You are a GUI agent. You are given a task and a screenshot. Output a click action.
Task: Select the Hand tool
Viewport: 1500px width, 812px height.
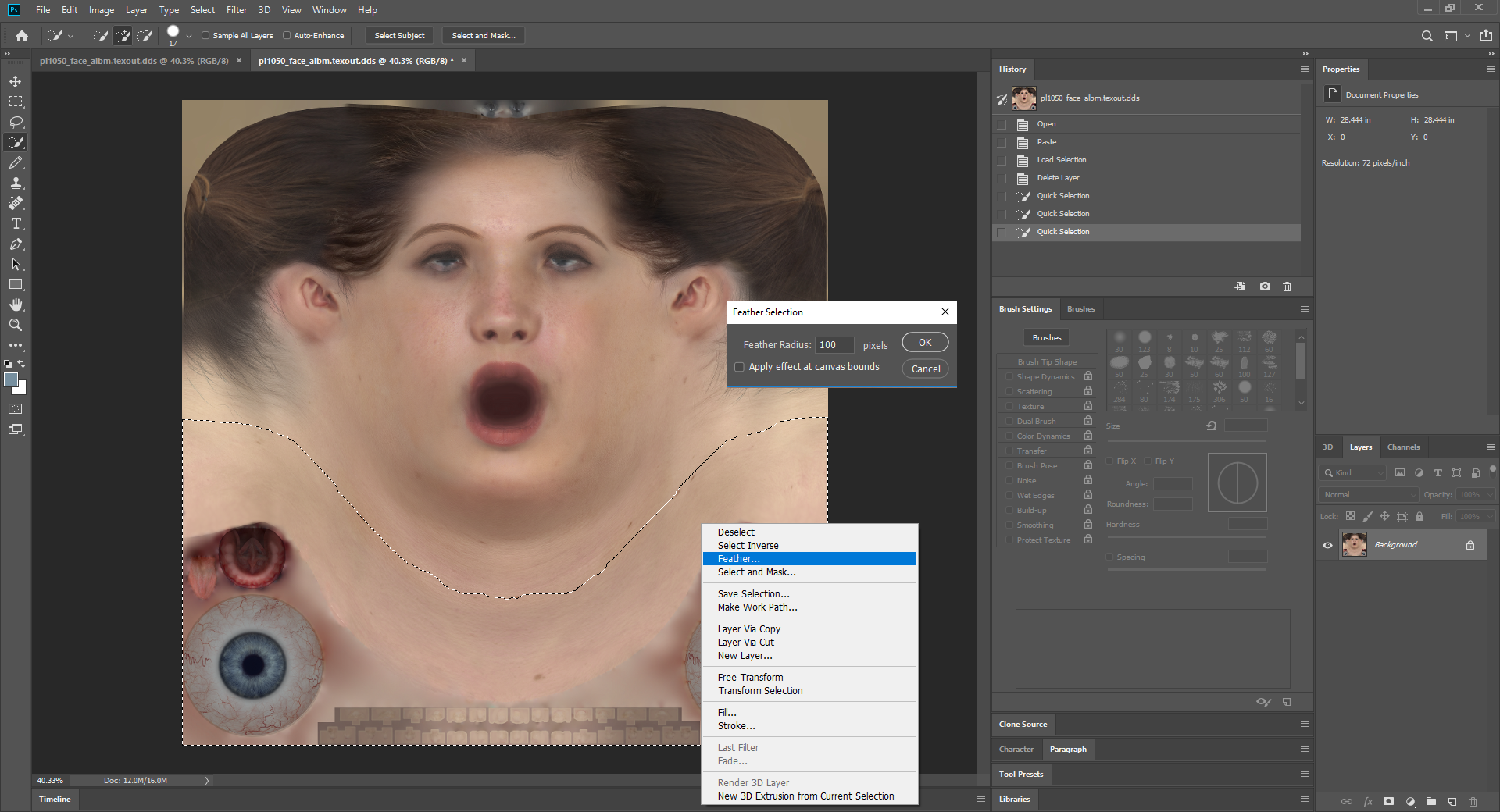16,304
